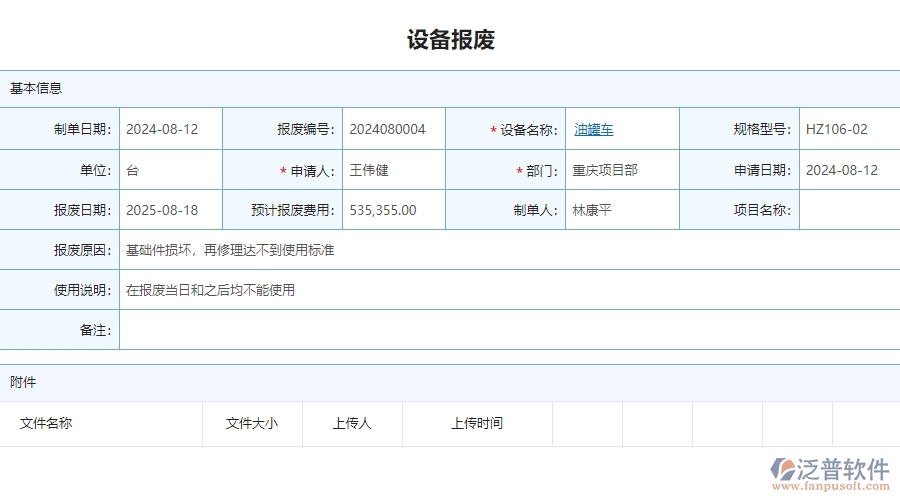This screenshot has height=502, width=900.
Task: Click the 单位 field containing 台
Action: [x=170, y=170]
